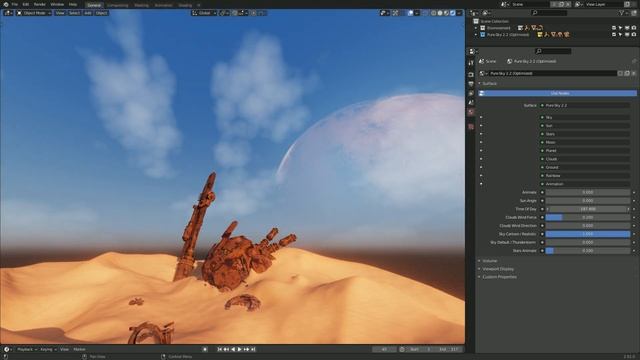The image size is (640, 360).
Task: Click the Time Of Day value field
Action: point(587,209)
